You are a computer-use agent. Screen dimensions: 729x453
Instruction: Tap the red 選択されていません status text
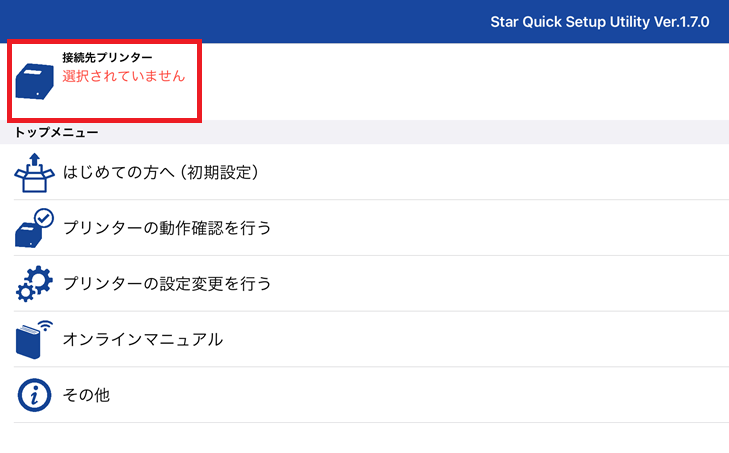[x=124, y=76]
